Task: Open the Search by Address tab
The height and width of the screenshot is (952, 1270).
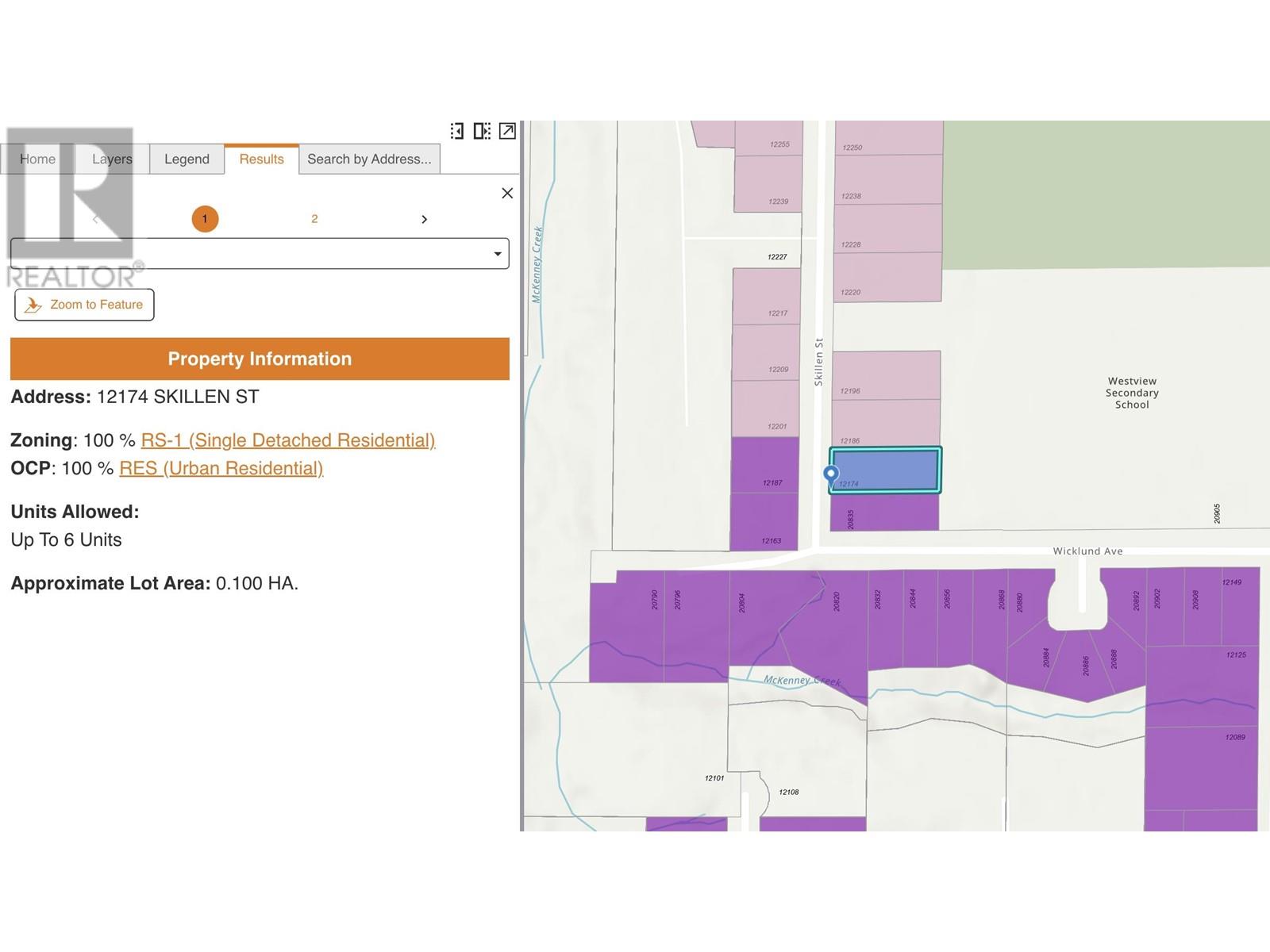Action: tap(369, 159)
